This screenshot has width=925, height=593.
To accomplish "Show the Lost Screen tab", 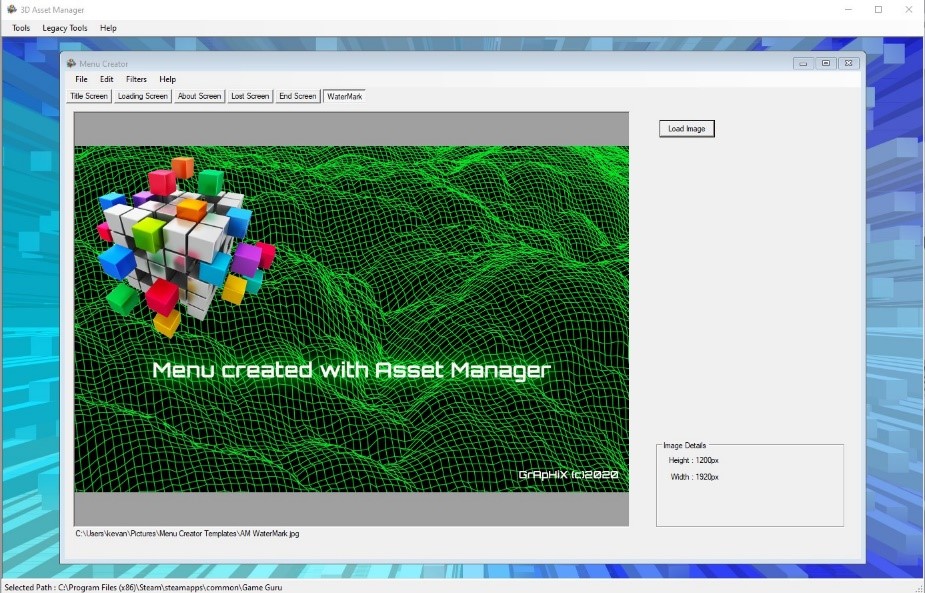I will 250,96.
